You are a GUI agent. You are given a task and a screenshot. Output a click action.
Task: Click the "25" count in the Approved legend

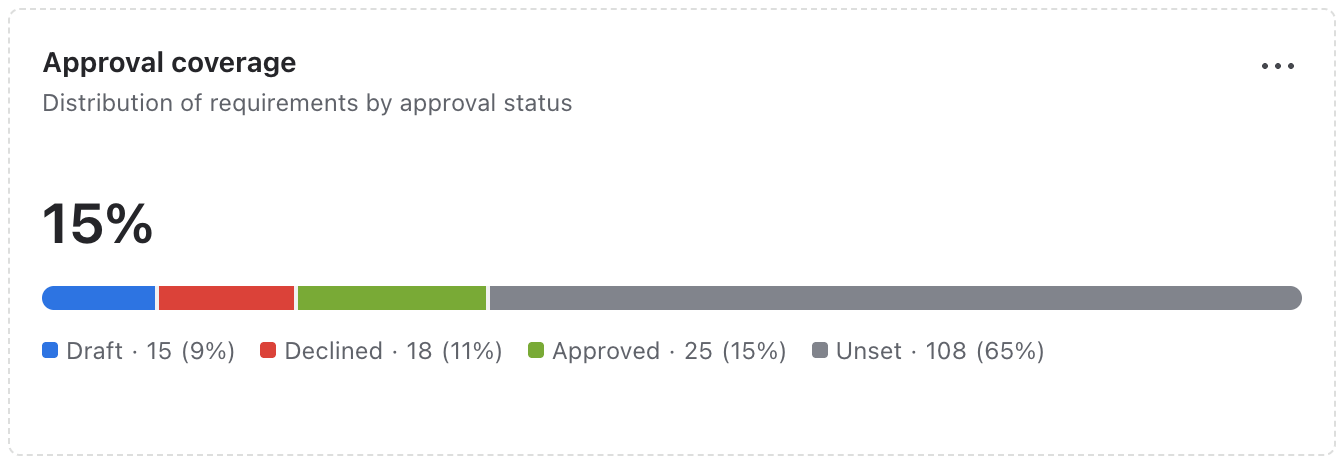tap(698, 351)
